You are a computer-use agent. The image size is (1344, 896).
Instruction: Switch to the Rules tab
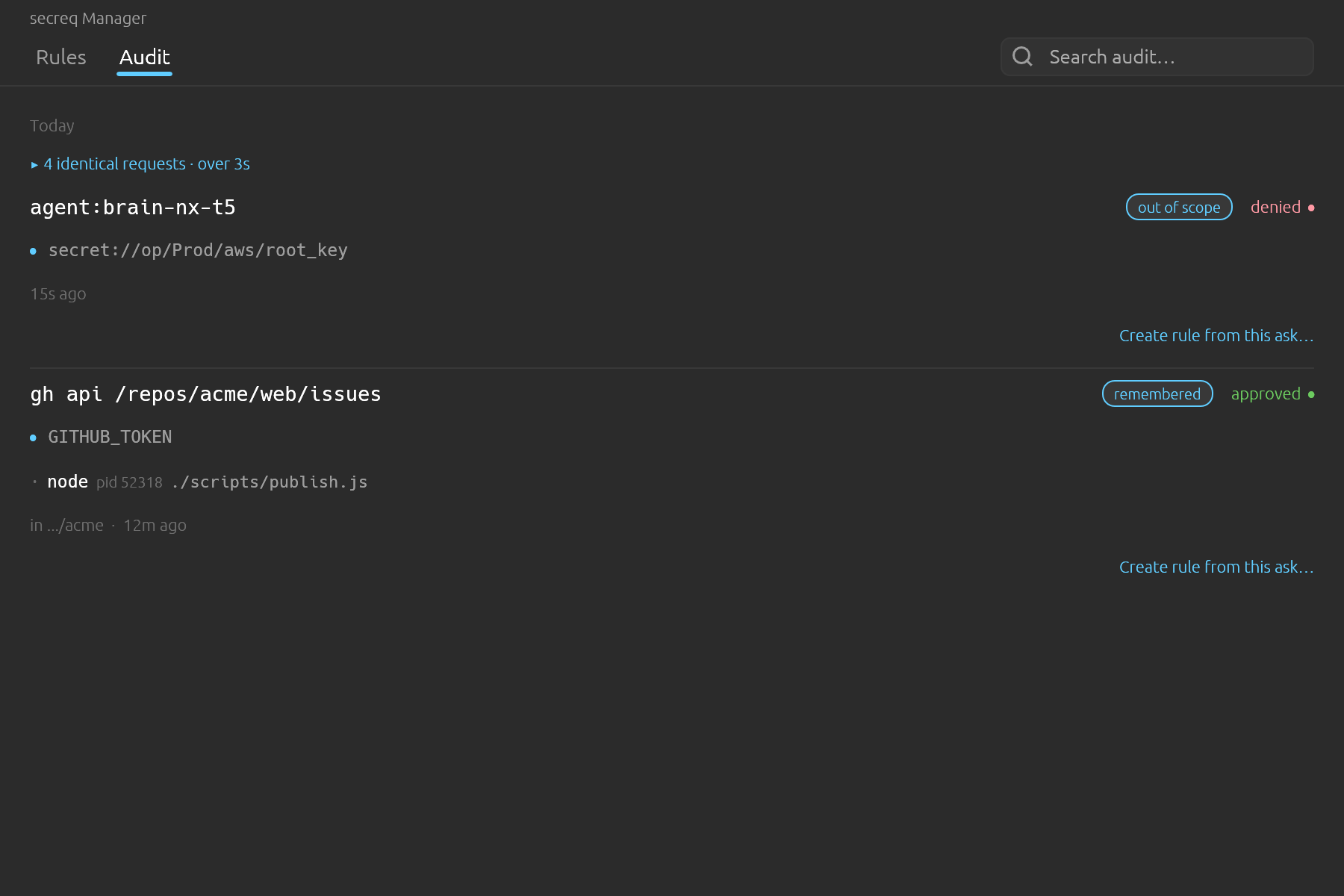[61, 57]
